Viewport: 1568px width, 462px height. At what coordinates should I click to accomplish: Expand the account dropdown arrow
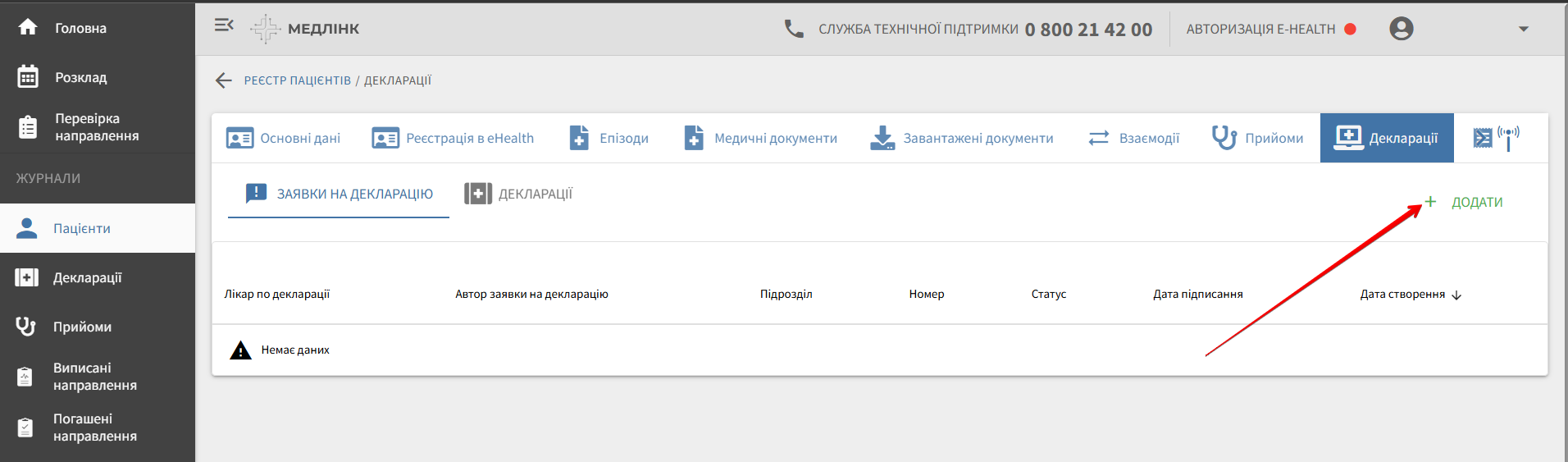1523,30
